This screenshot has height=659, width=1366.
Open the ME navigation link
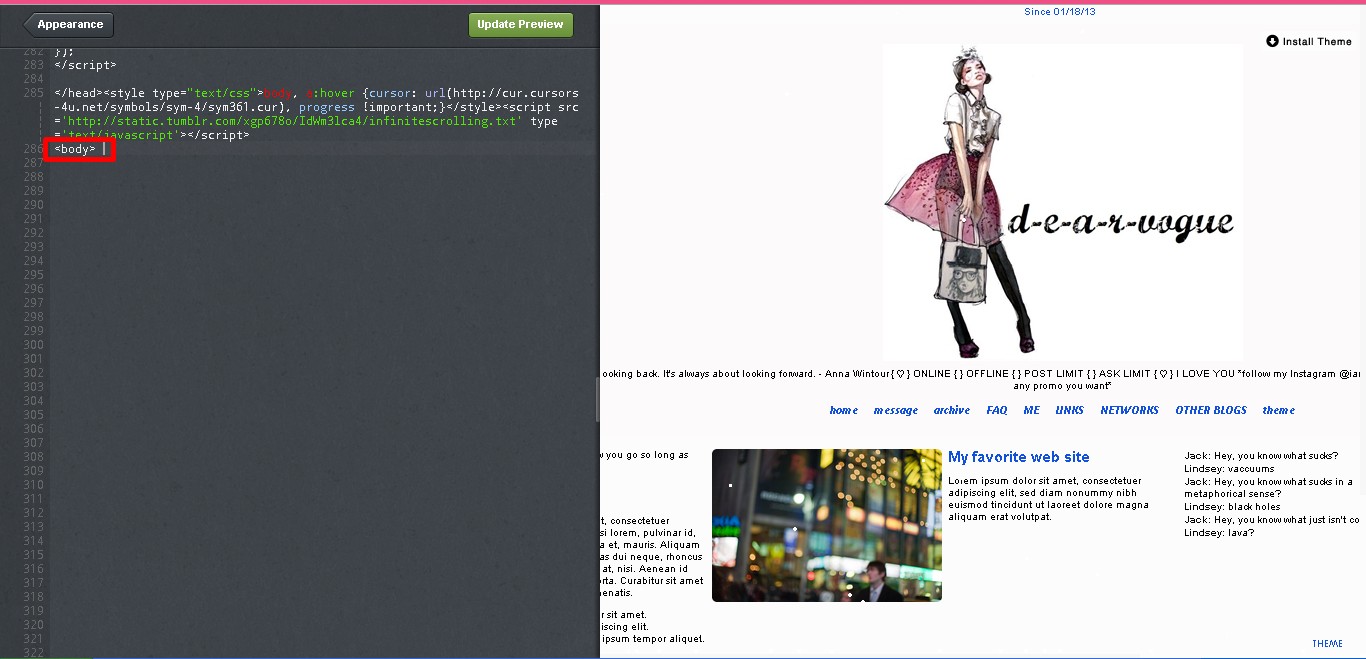click(x=1031, y=410)
